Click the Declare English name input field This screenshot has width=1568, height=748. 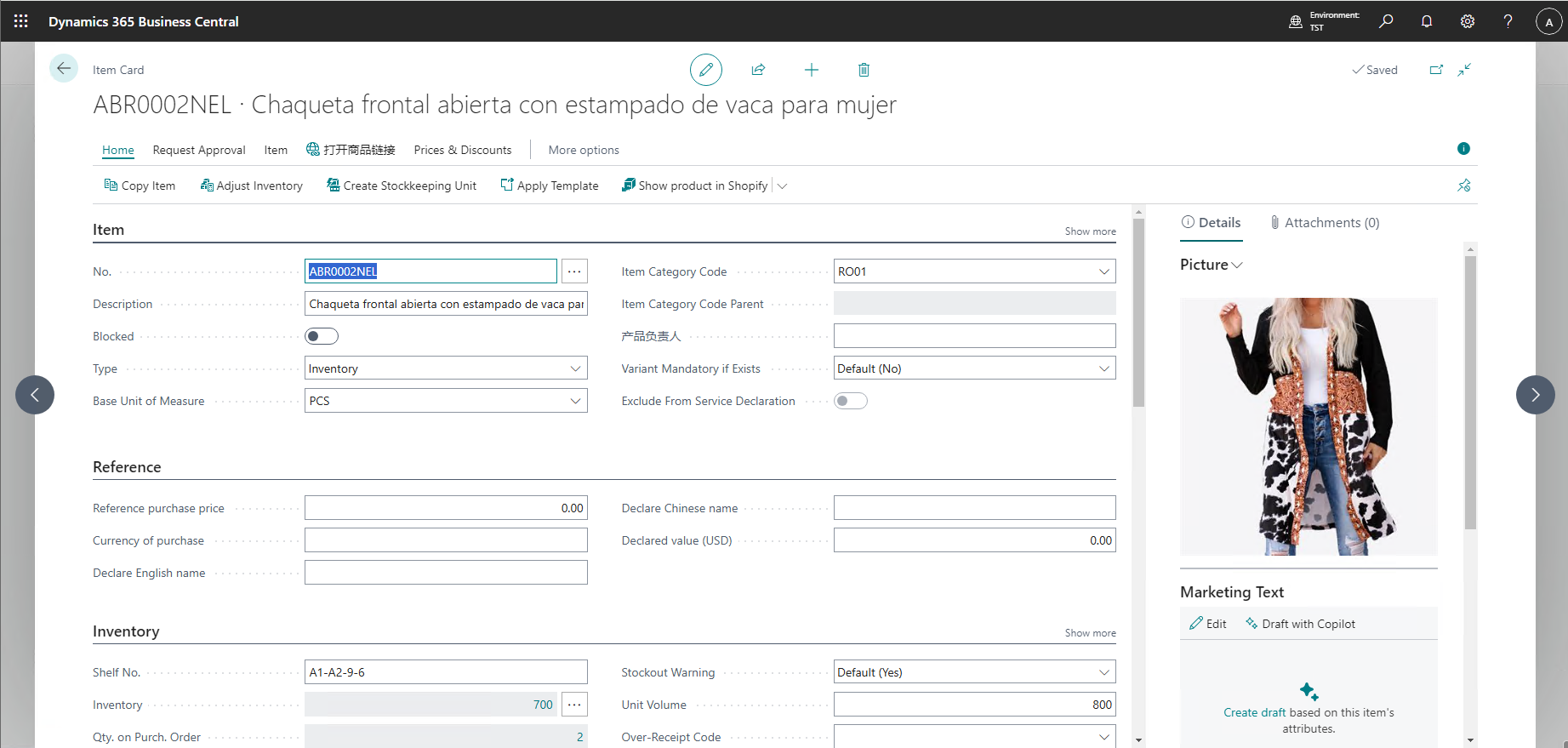click(446, 573)
